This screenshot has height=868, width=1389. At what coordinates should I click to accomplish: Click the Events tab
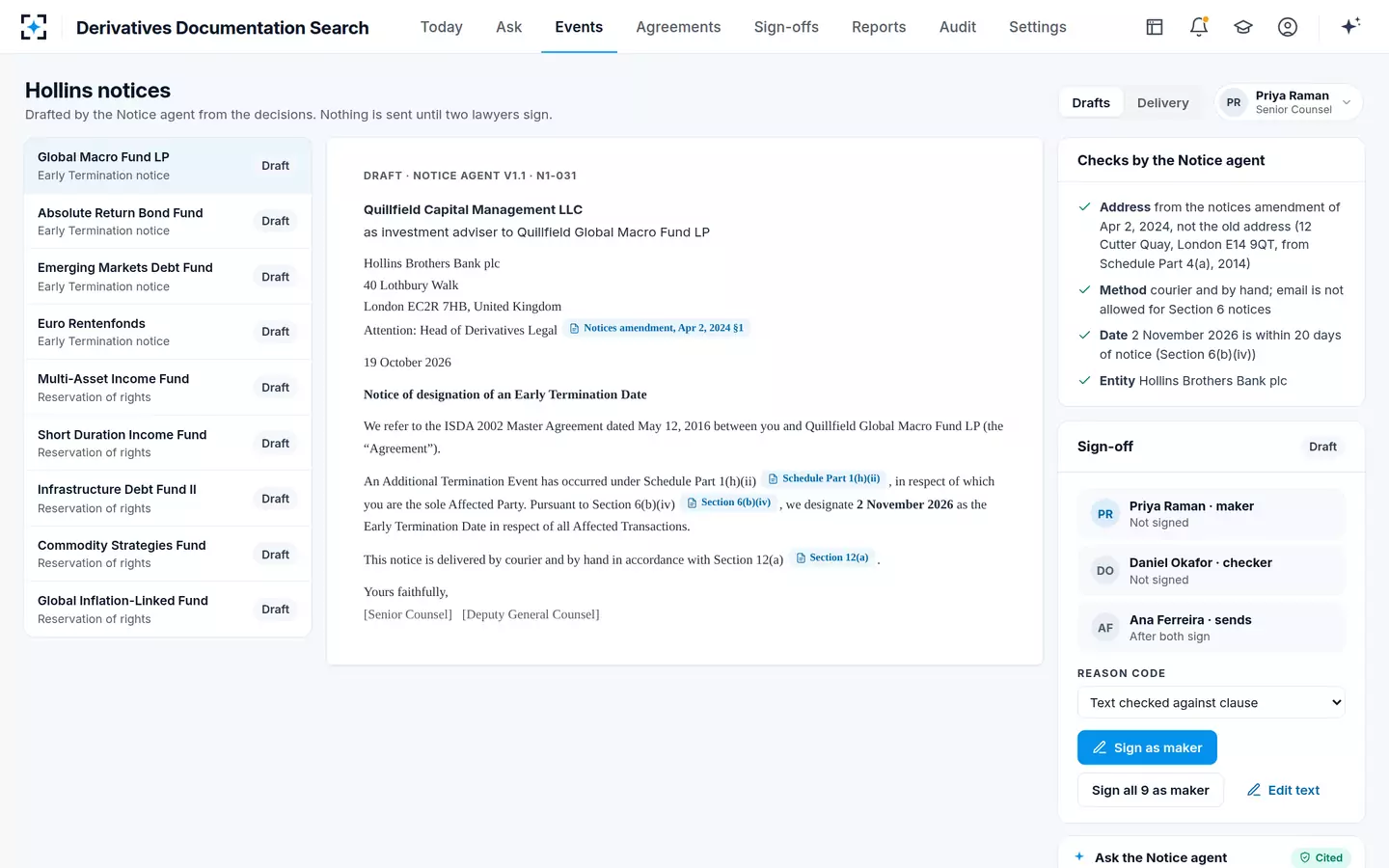[579, 27]
